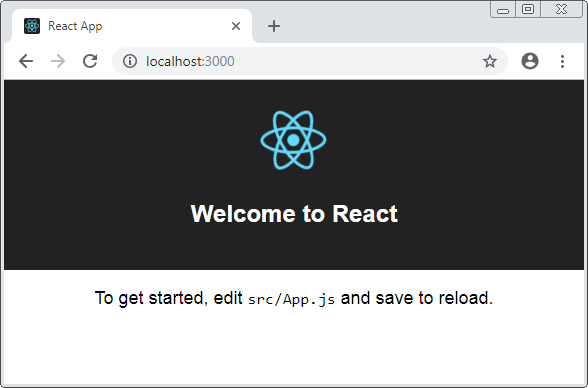Open a new tab with plus button
The width and height of the screenshot is (588, 388).
click(x=274, y=26)
